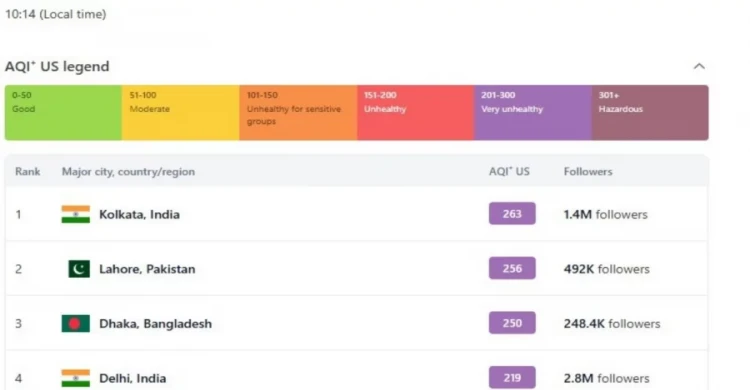Select the orange Unhealthy for sensitive groups block
Viewport: 750px width, 390px height.
coord(298,113)
